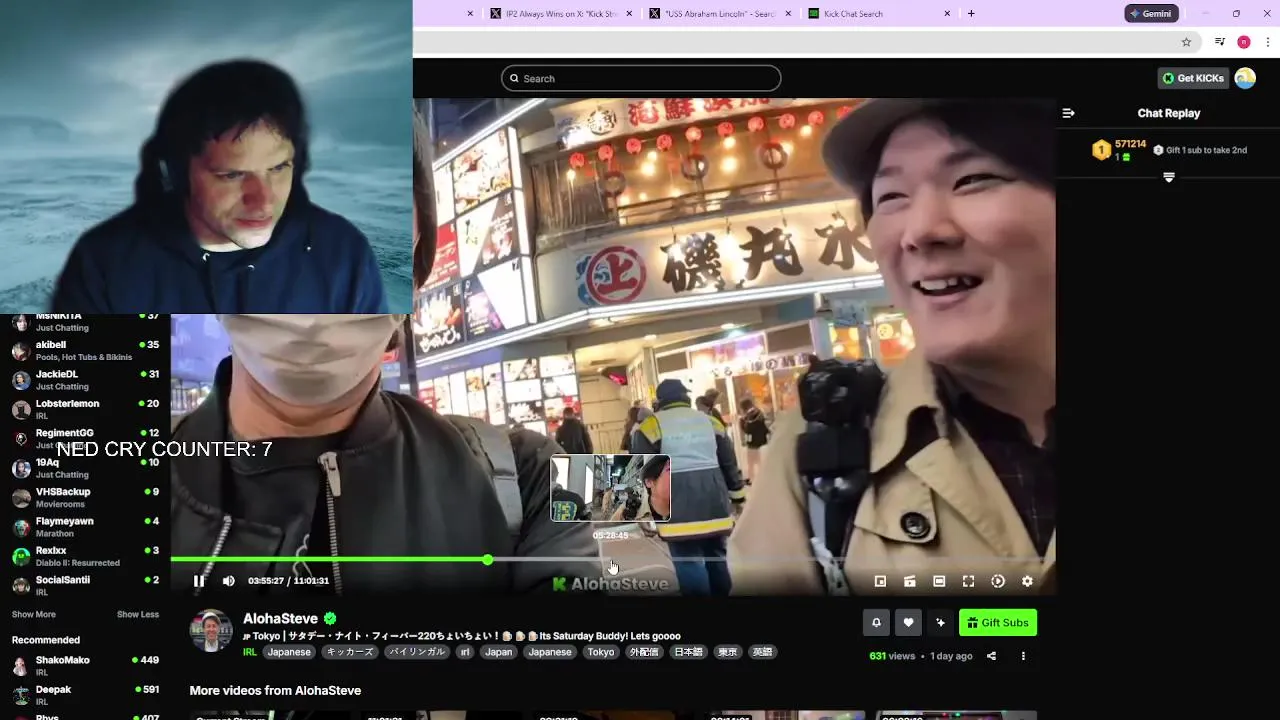Select the キッカーズ tag

(x=350, y=652)
